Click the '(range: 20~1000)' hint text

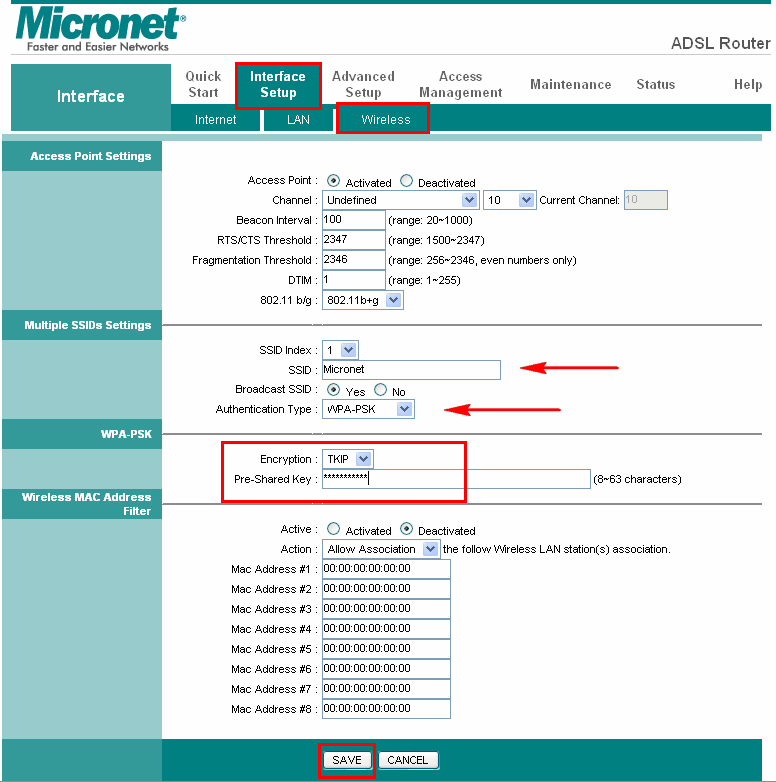pos(430,220)
